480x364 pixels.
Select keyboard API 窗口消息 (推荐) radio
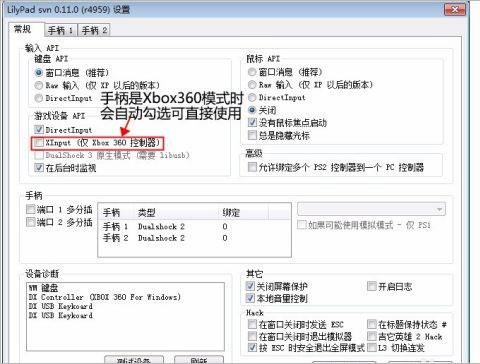39,72
